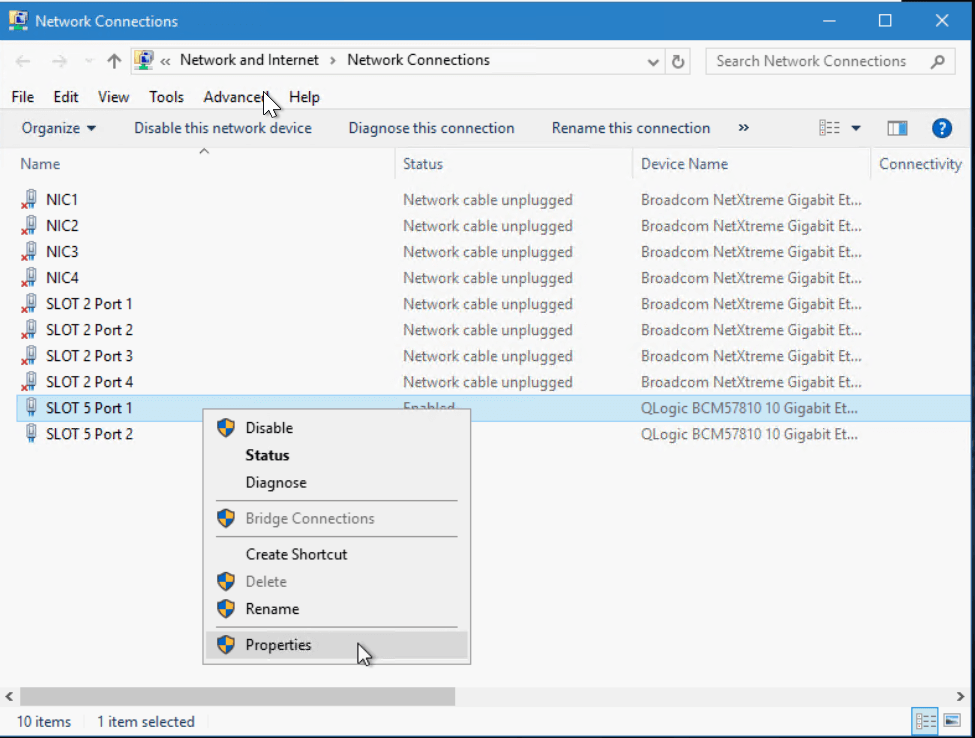This screenshot has height=738, width=975.
Task: Toggle the preview pane icon
Action: coord(897,128)
